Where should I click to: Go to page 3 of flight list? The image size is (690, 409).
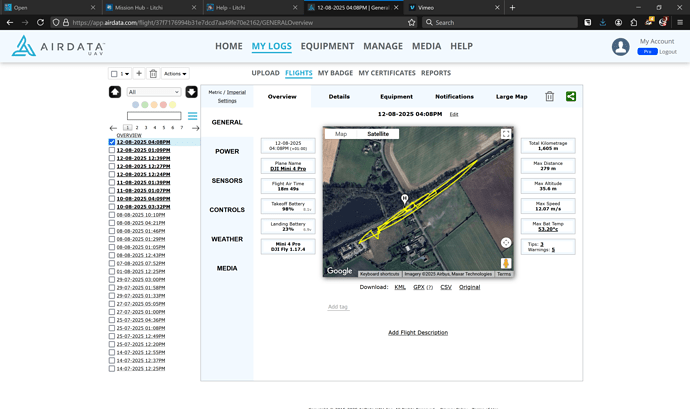[146, 128]
